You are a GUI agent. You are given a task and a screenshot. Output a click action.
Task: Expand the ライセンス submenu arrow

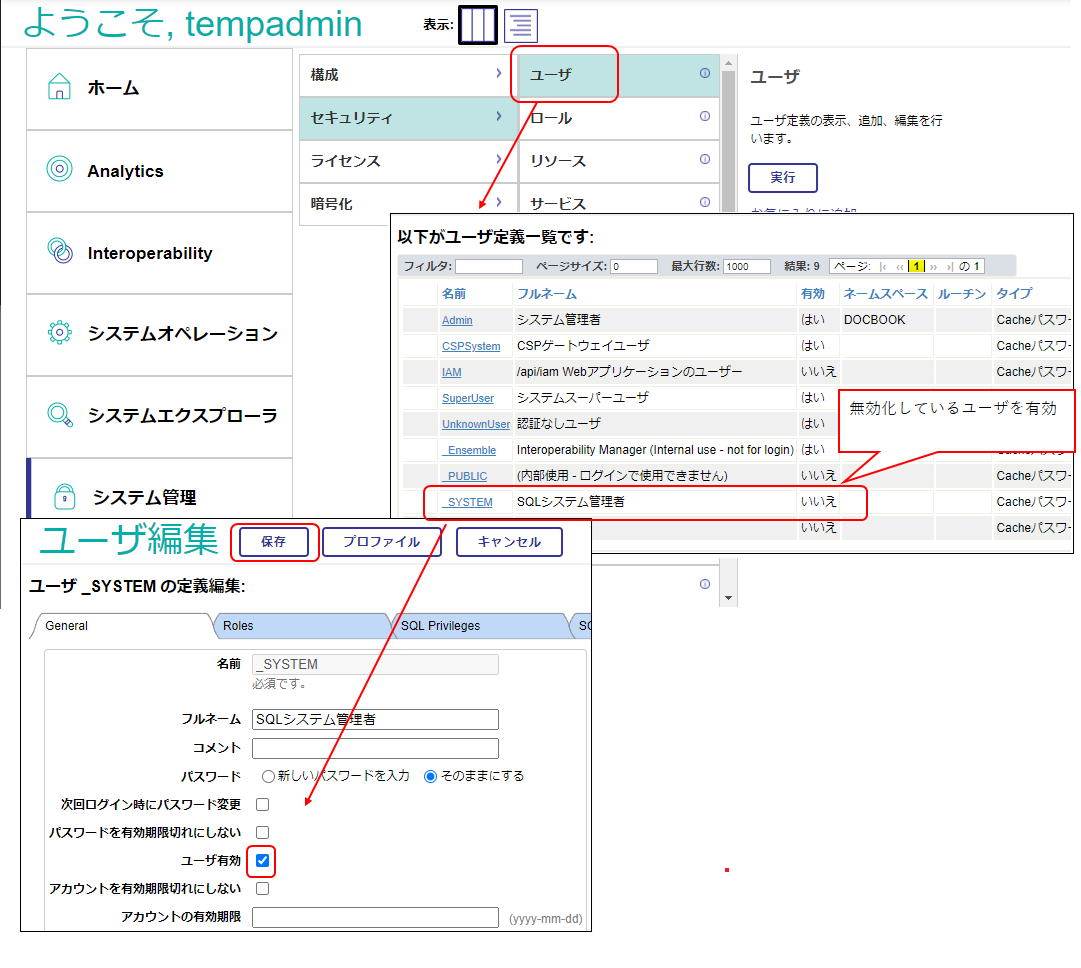click(x=498, y=160)
